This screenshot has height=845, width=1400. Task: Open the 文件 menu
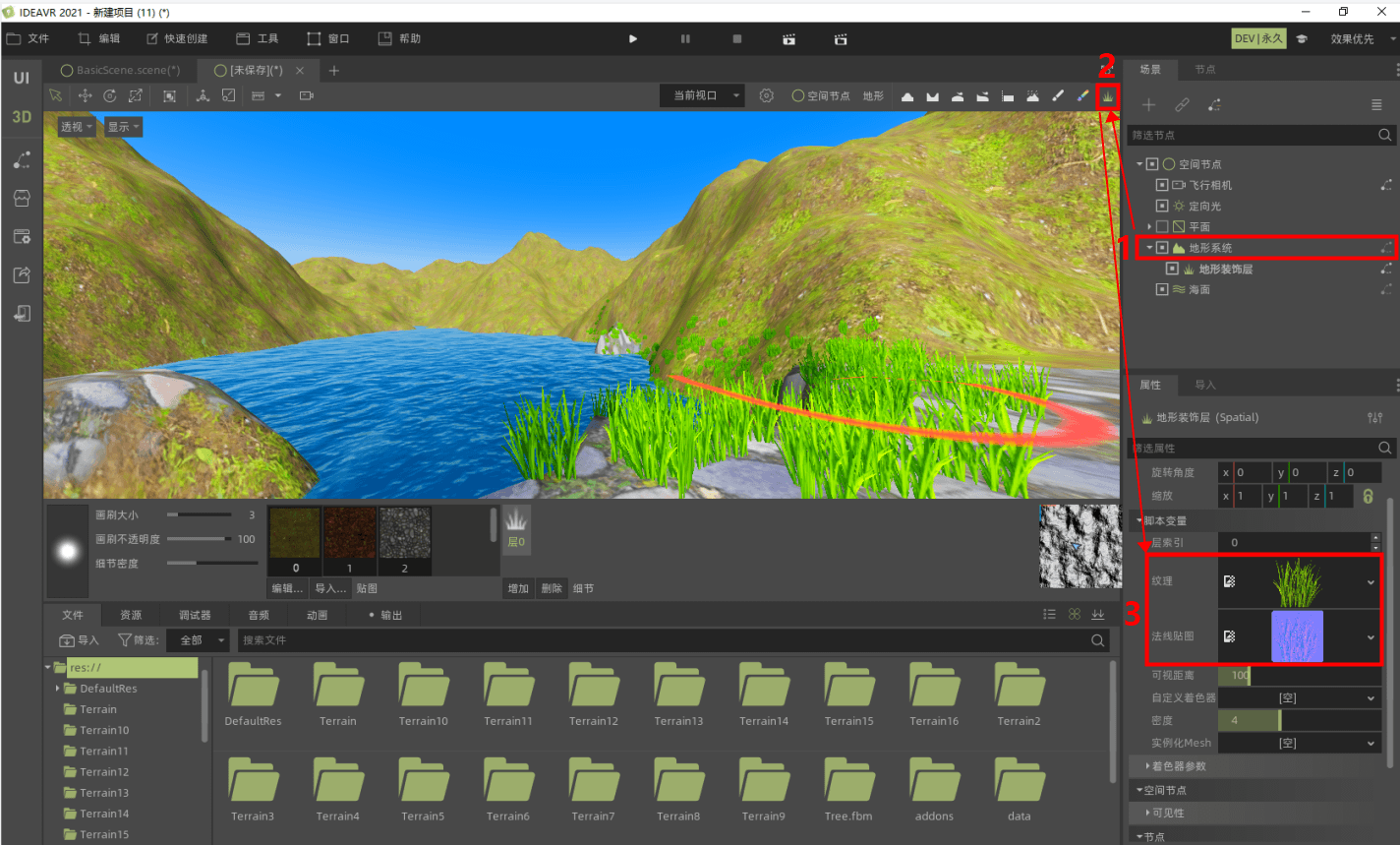(28, 38)
